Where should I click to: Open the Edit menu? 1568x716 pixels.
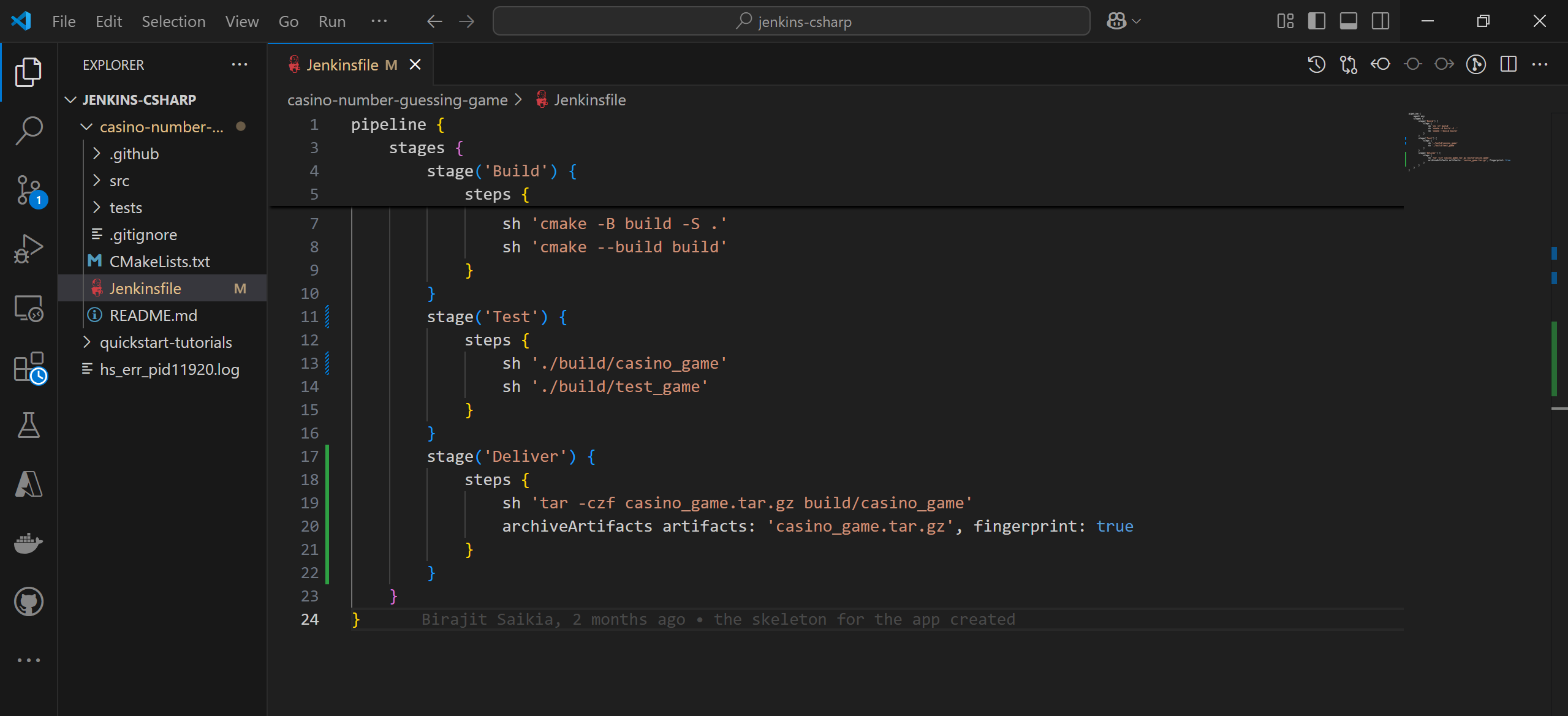108,21
